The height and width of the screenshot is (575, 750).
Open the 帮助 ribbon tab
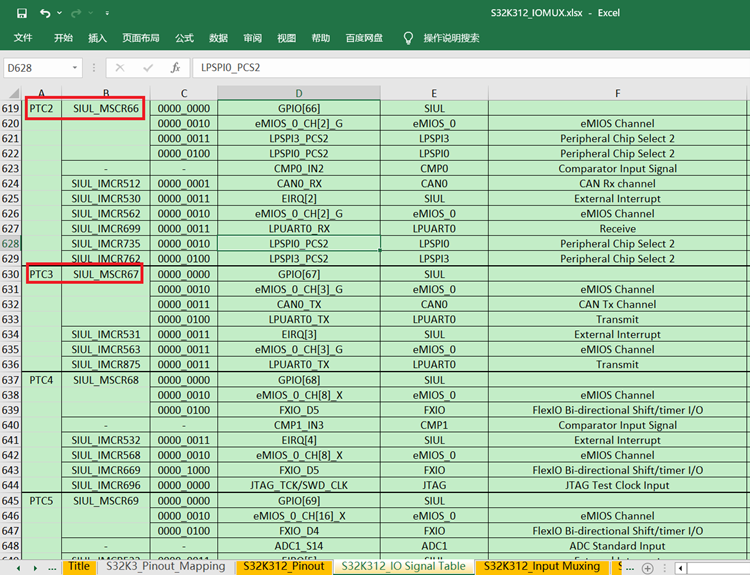[320, 38]
